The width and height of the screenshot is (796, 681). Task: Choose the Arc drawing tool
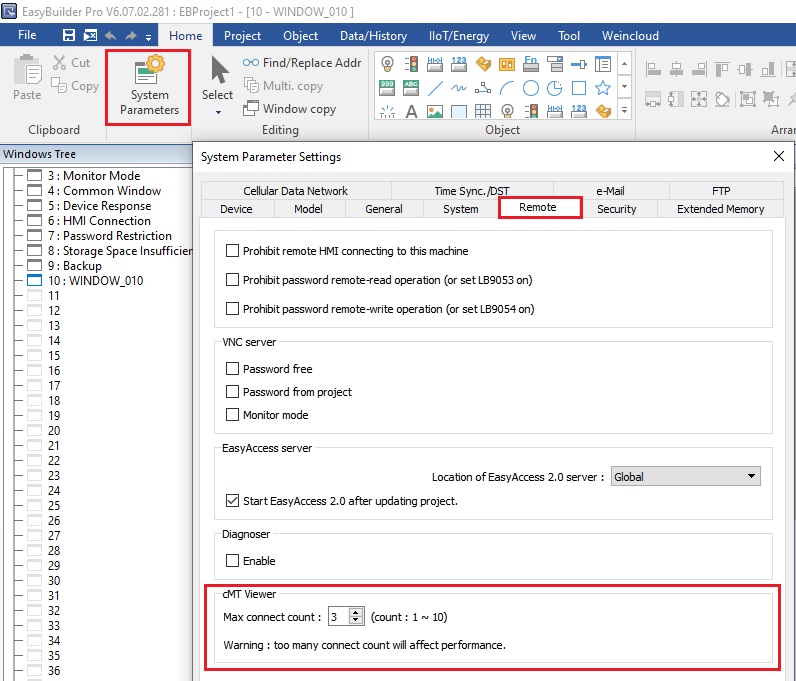pyautogui.click(x=507, y=88)
